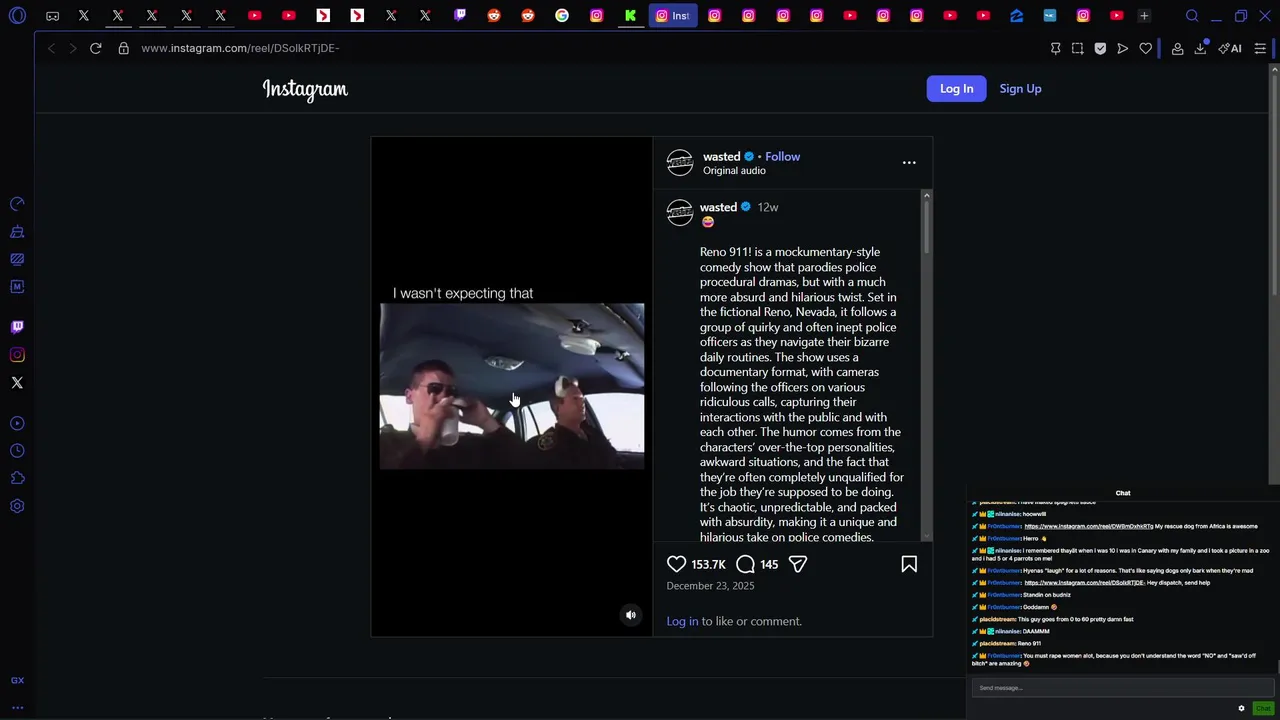The height and width of the screenshot is (720, 1280).
Task: Open Extensions cube in sidebar
Action: (x=17, y=478)
